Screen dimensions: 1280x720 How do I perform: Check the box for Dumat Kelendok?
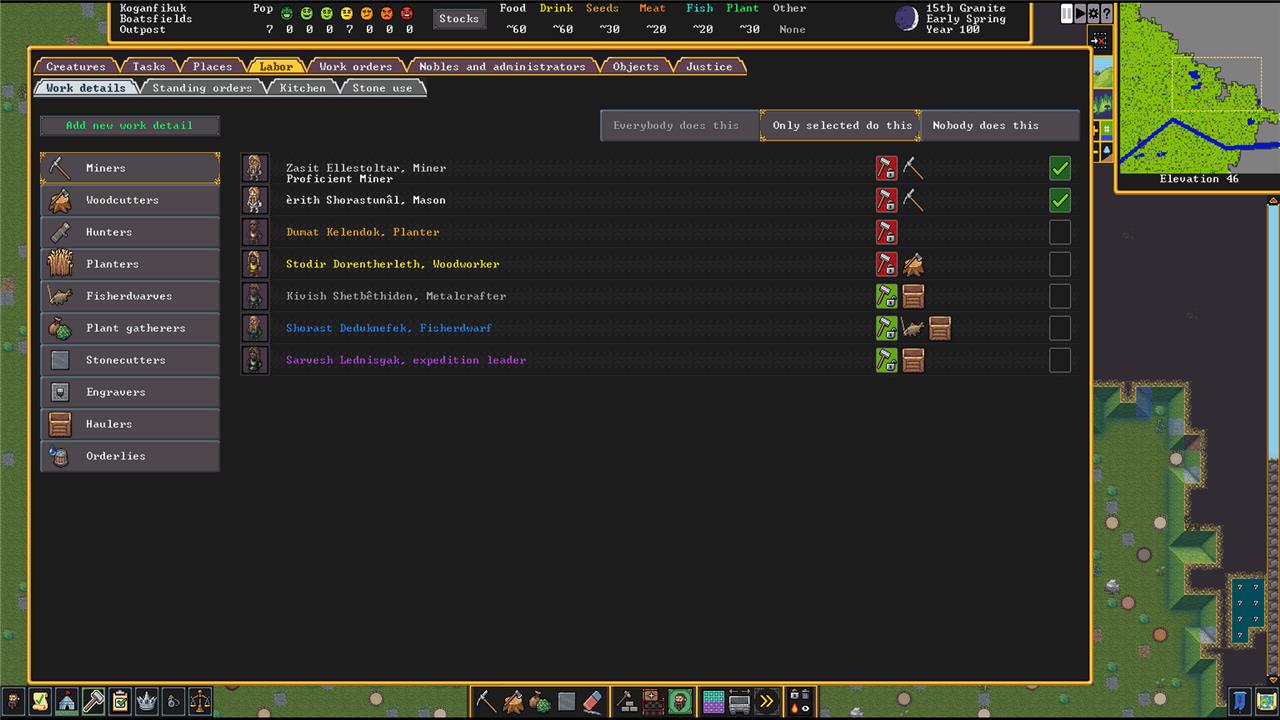[x=1060, y=232]
